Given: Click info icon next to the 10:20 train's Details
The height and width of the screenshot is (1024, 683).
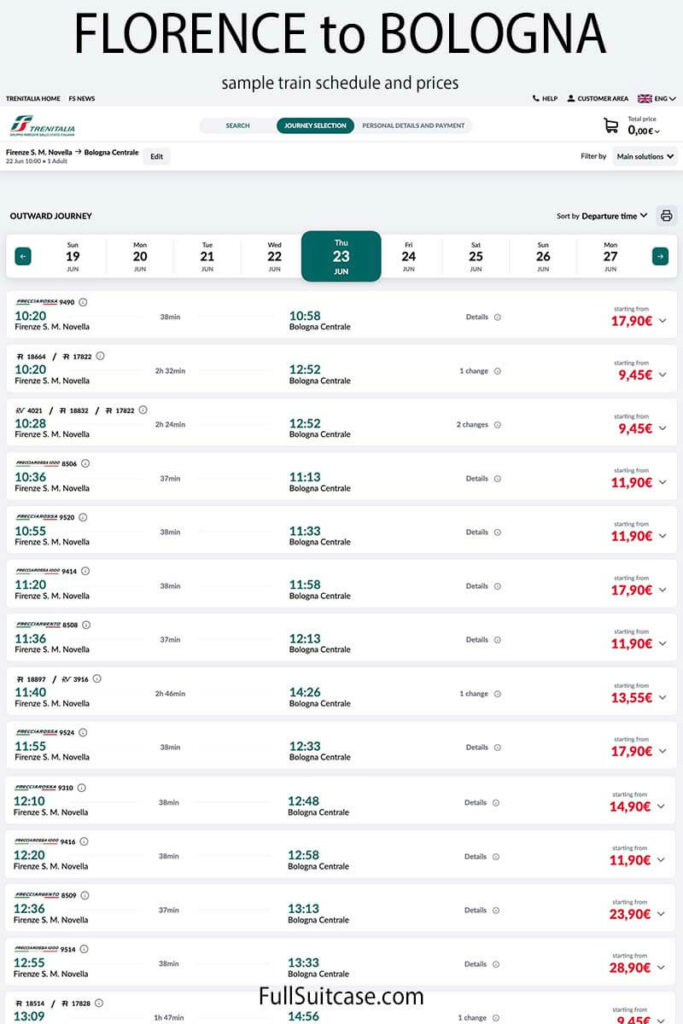Looking at the screenshot, I should pyautogui.click(x=497, y=317).
